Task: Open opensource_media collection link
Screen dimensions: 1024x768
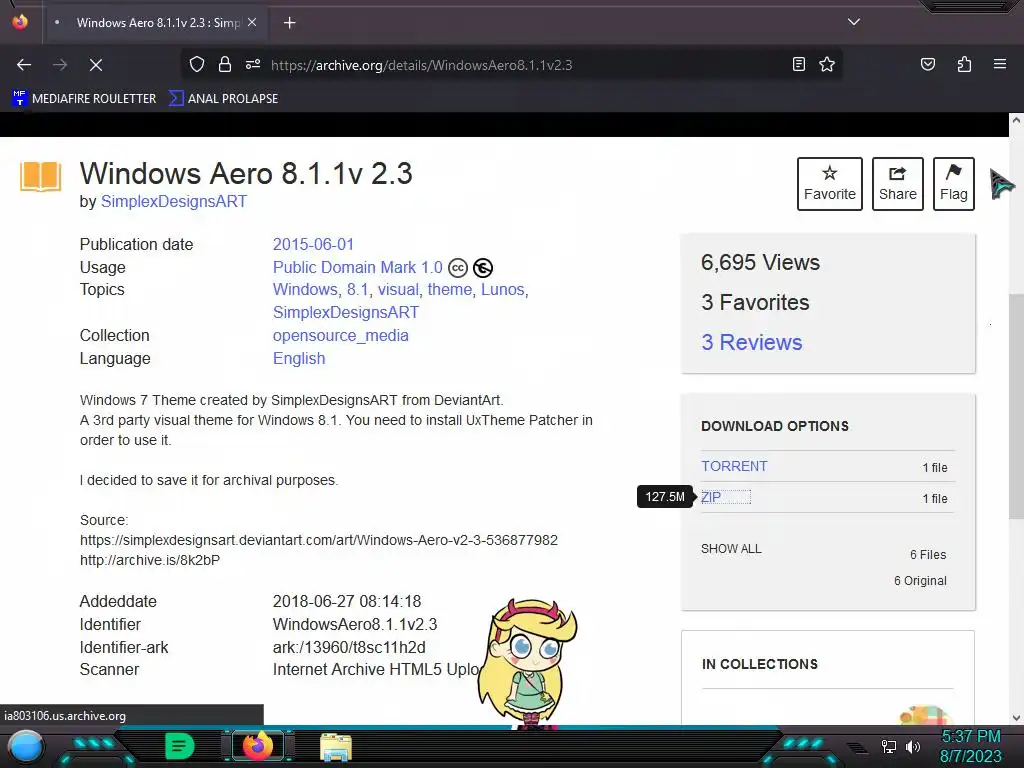Action: coord(340,335)
